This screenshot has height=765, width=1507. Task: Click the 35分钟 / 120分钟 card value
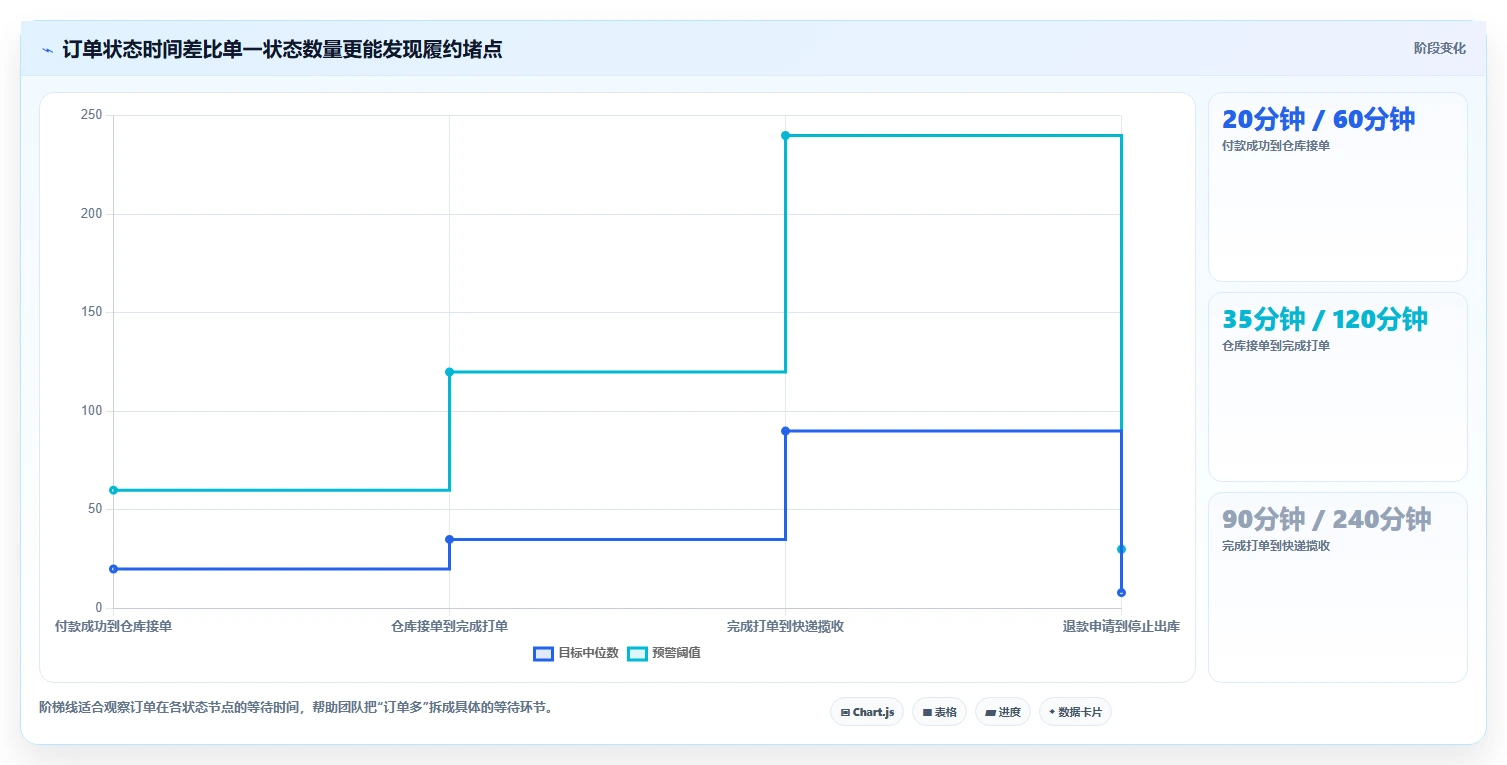pyautogui.click(x=1325, y=319)
